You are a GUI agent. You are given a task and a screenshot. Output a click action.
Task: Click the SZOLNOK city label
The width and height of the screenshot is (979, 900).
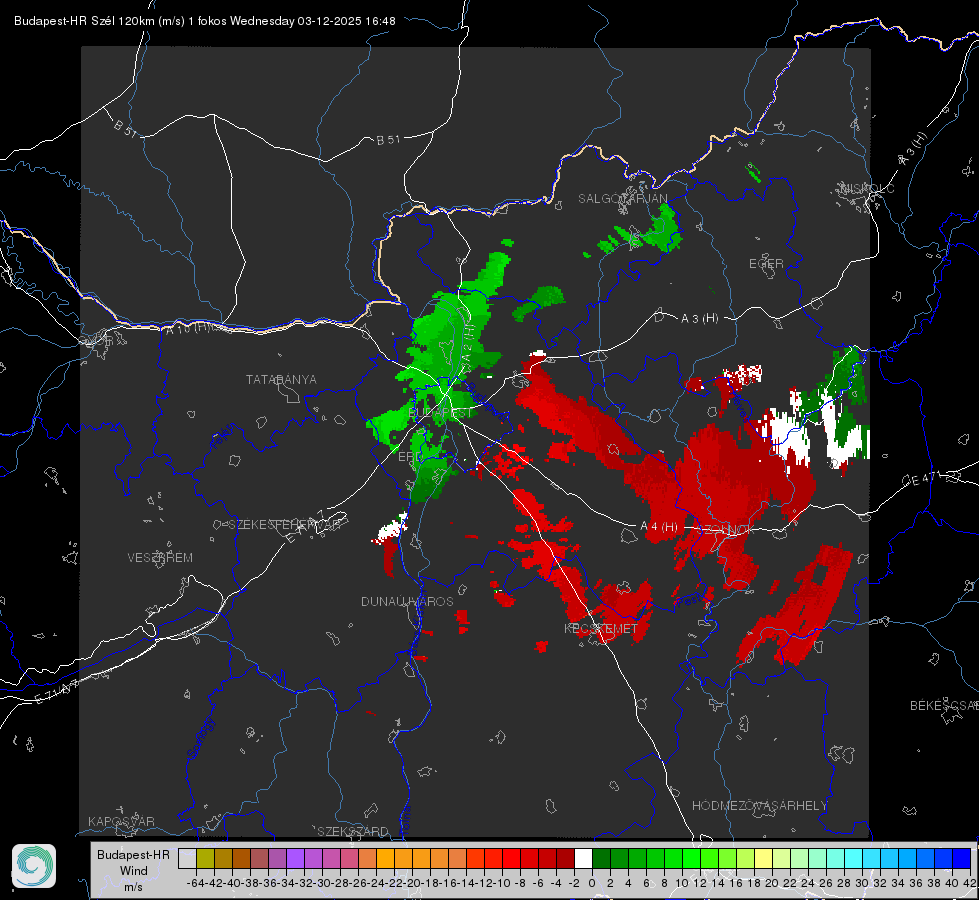(x=727, y=530)
